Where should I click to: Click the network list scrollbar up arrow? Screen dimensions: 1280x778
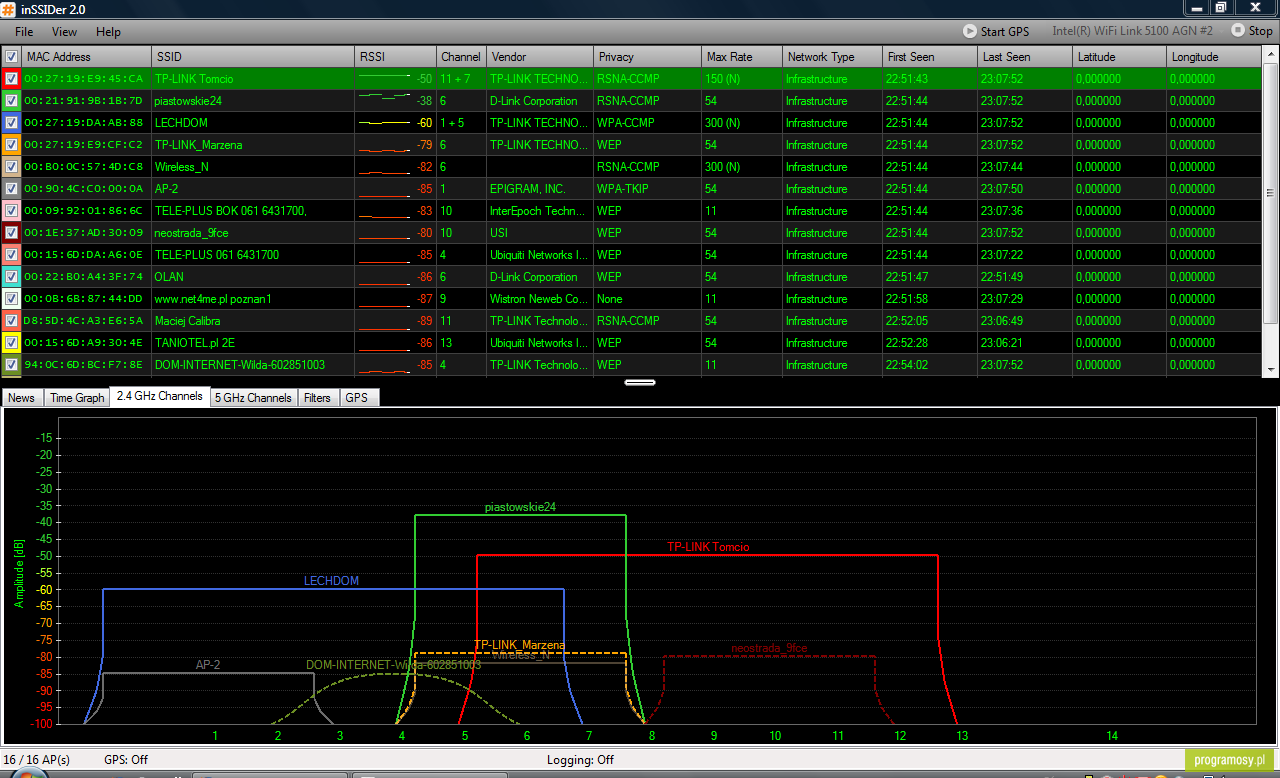[1271, 54]
